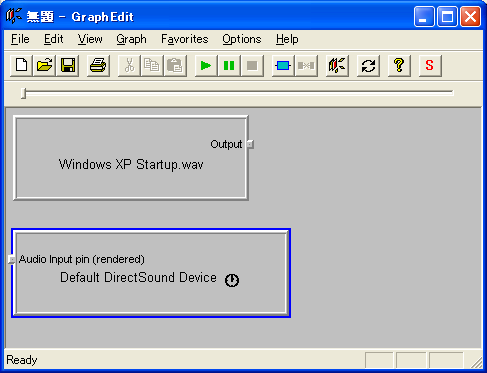487x373 pixels.
Task: Minimize the GraphEdit window
Action: click(424, 16)
